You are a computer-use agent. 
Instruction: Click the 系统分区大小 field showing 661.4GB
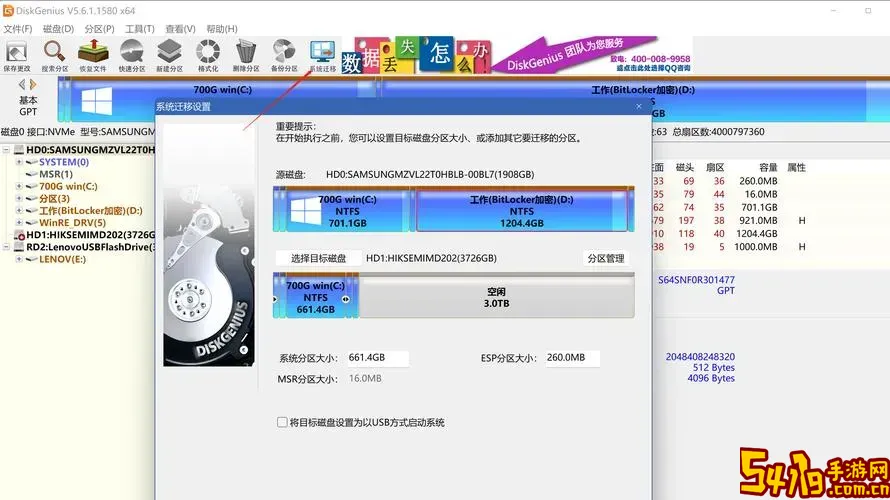(x=377, y=358)
